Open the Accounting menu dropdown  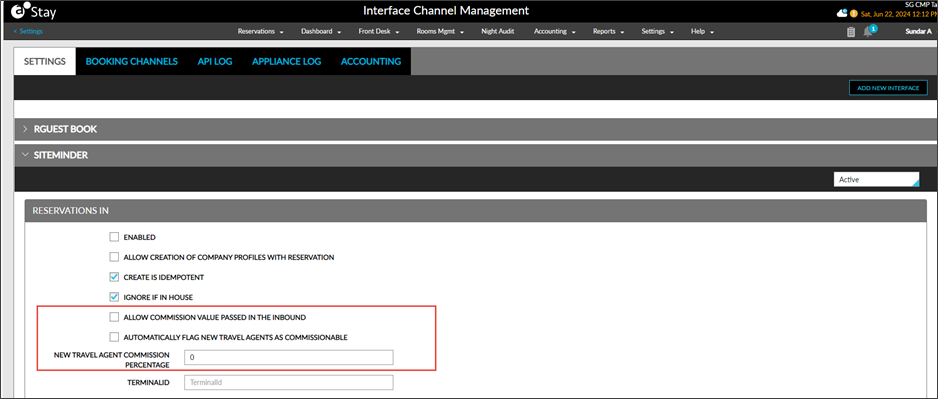click(x=555, y=32)
